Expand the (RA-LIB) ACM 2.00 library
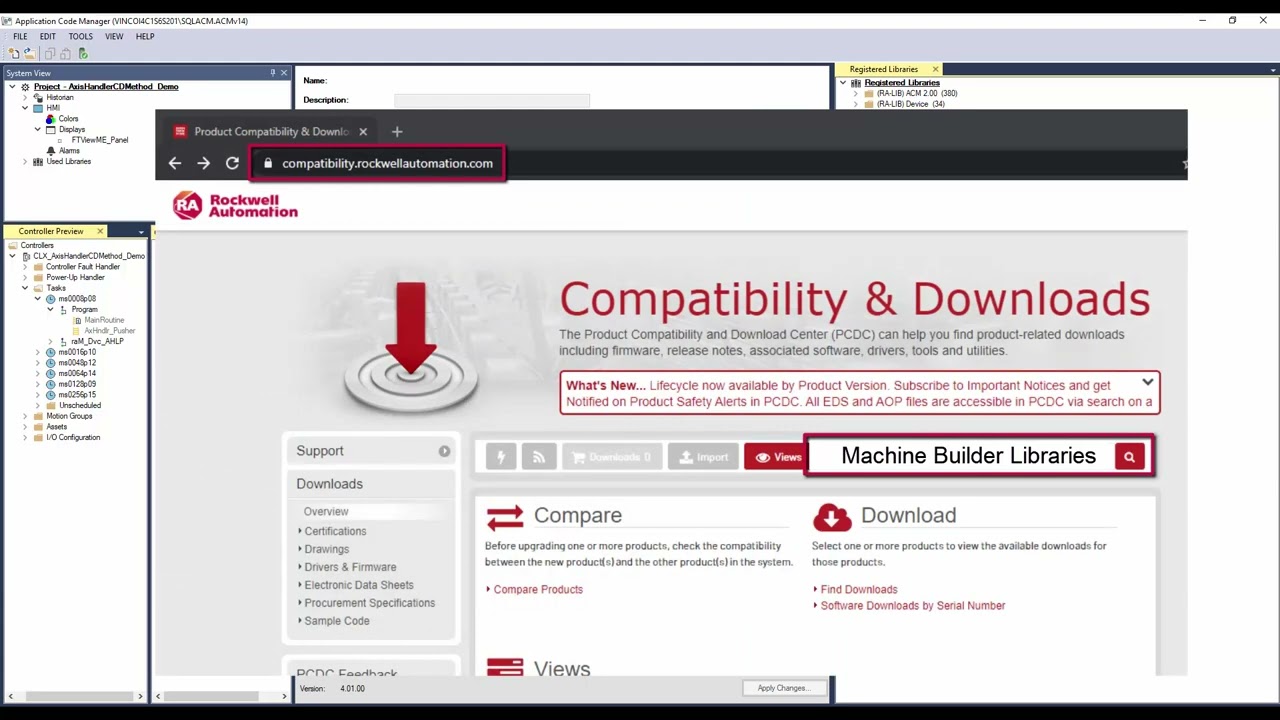This screenshot has width=1280, height=720. (856, 93)
